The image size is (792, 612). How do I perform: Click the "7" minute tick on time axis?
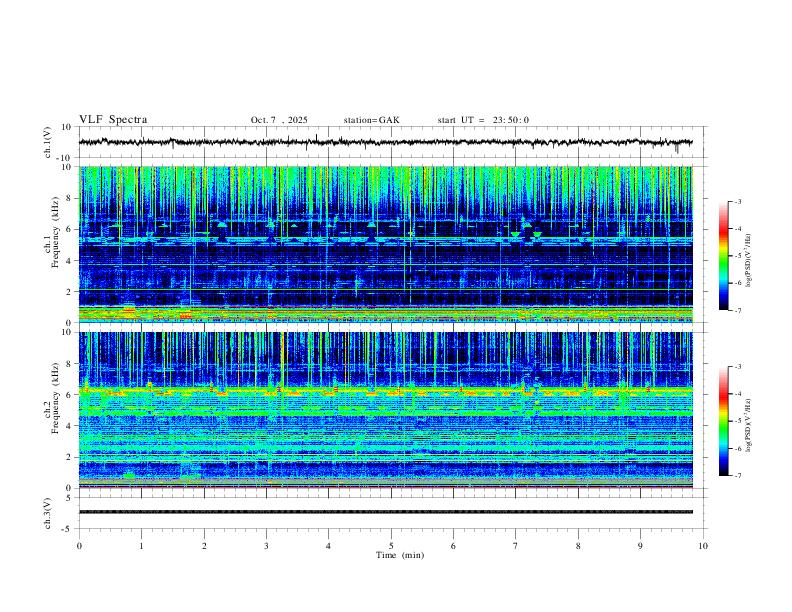click(x=516, y=546)
